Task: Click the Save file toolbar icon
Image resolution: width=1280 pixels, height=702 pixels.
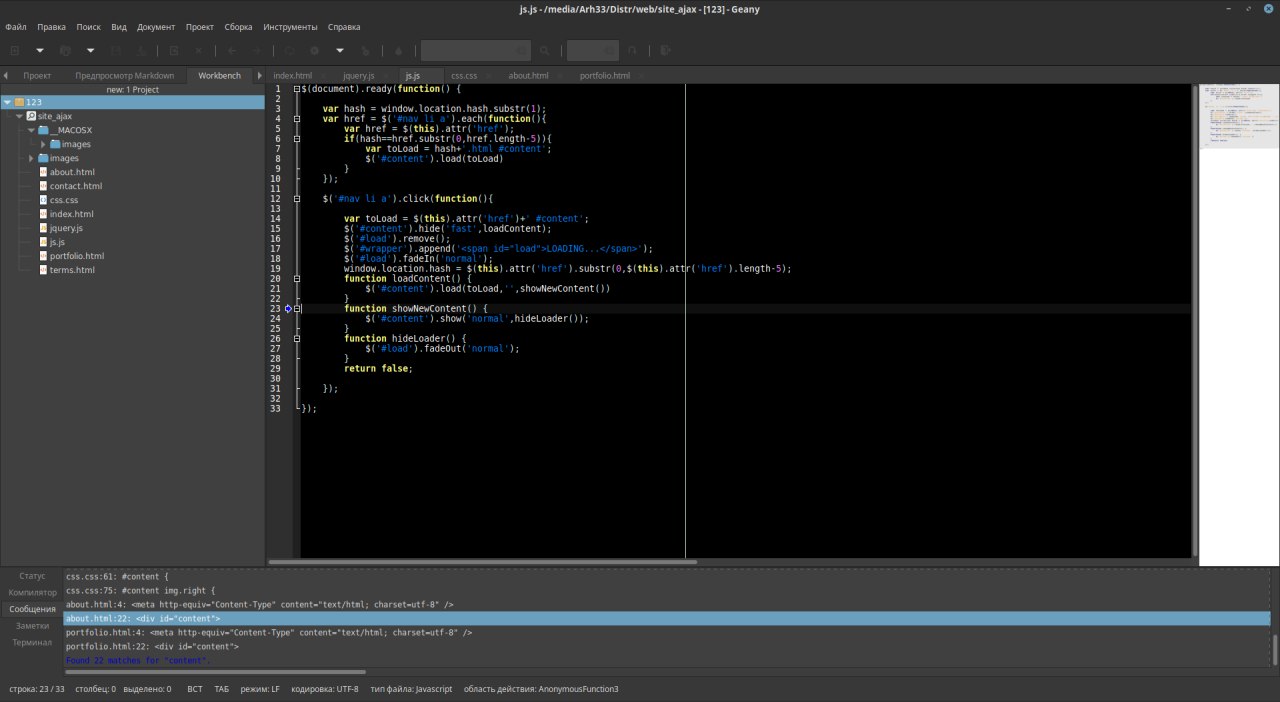Action: click(x=116, y=50)
